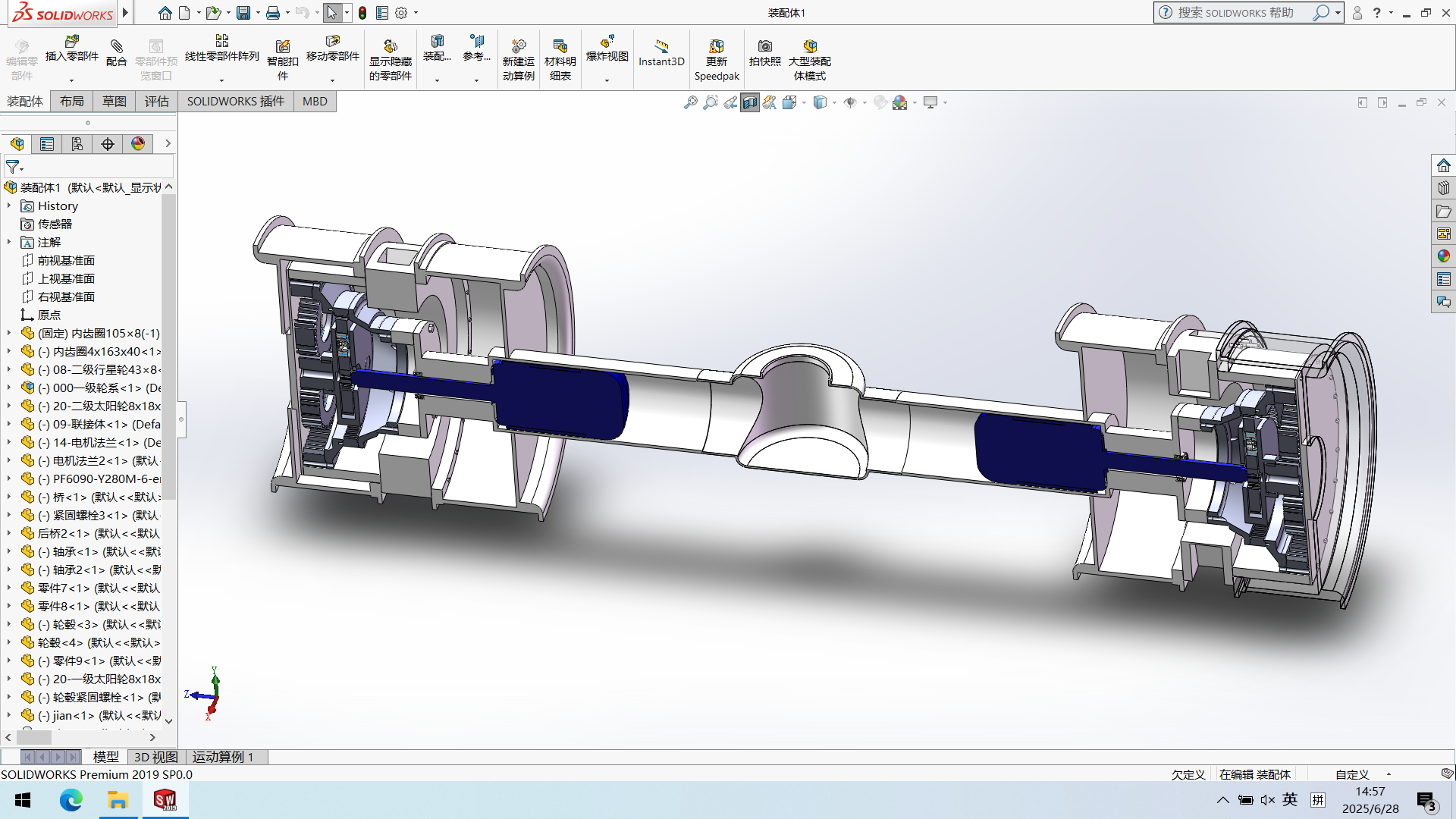1456x819 pixels.
Task: Click the Zoom to Fit icon
Action: tap(690, 102)
